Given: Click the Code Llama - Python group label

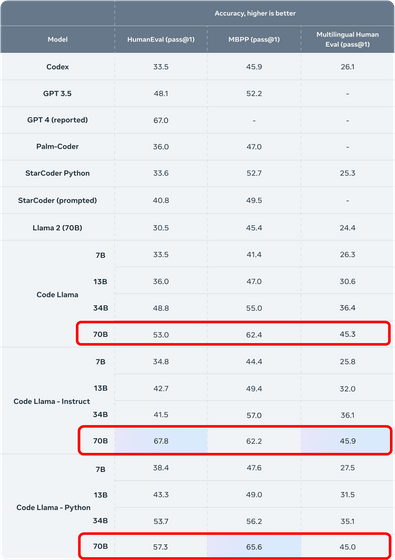Looking at the screenshot, I should click(53, 508).
